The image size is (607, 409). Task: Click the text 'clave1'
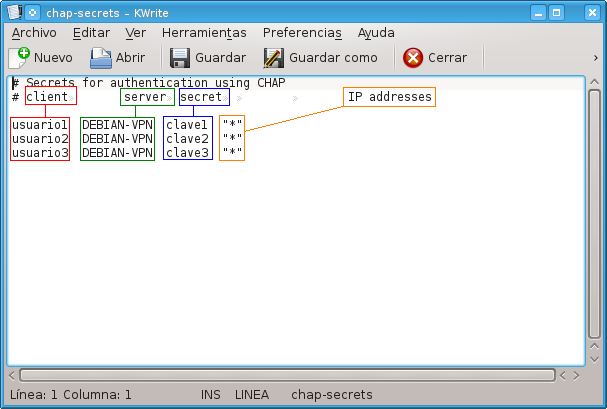point(187,125)
